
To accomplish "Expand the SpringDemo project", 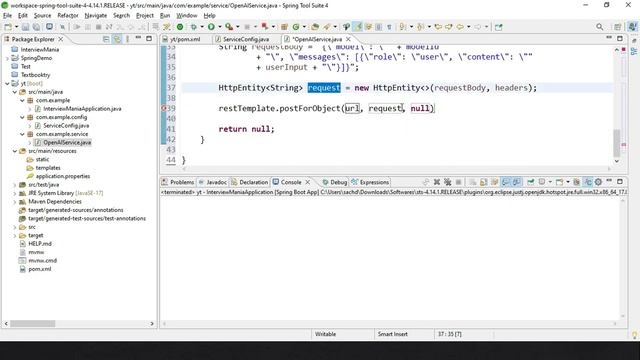I will tap(7, 58).
